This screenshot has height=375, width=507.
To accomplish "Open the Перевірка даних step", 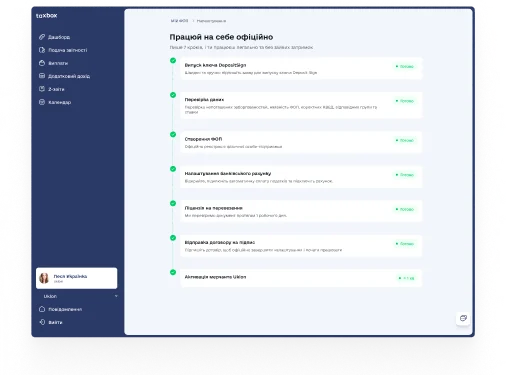I will coord(301,105).
